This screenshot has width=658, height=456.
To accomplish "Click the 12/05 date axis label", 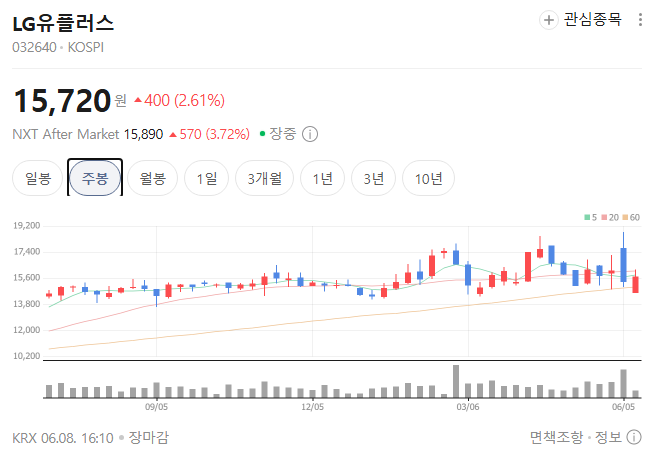I will click(313, 406).
